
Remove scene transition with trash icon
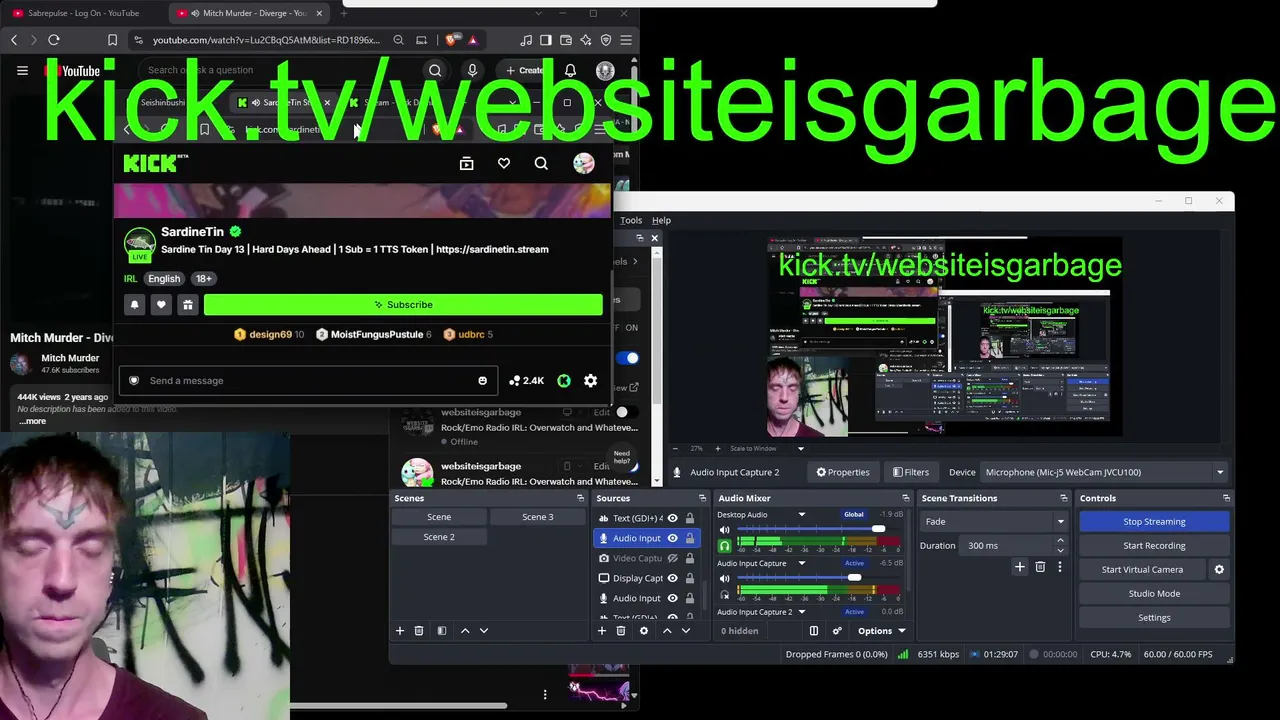point(1040,567)
